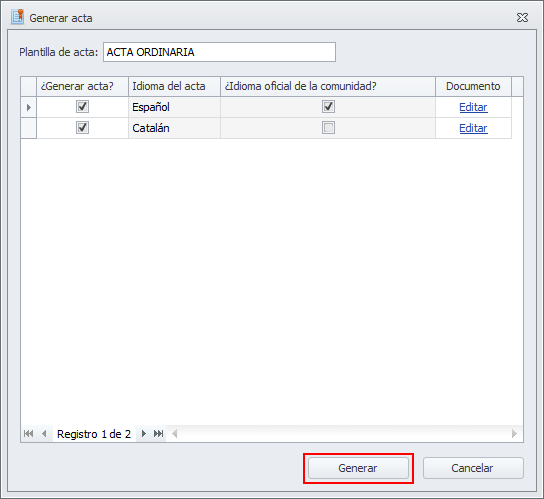
Task: Uncheck Generar acta for Español
Action: tap(82, 107)
